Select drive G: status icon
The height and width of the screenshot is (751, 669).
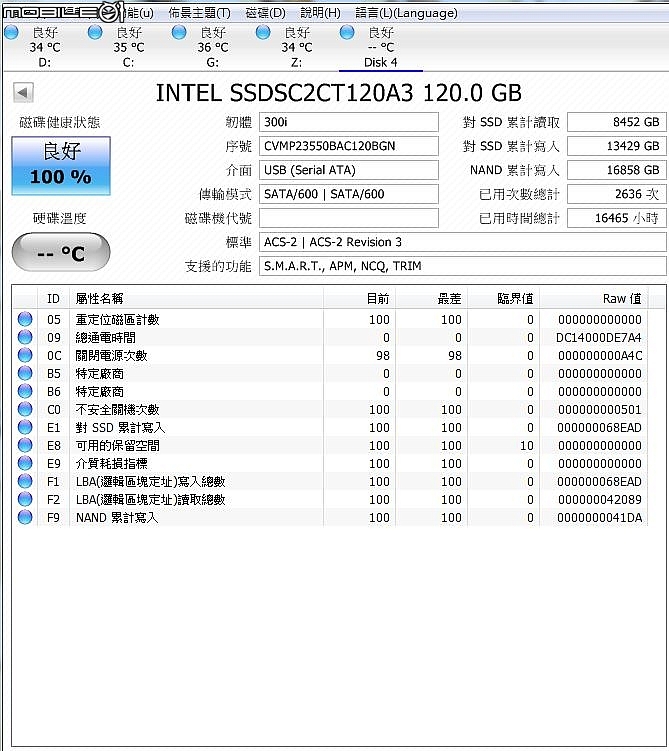(x=179, y=33)
